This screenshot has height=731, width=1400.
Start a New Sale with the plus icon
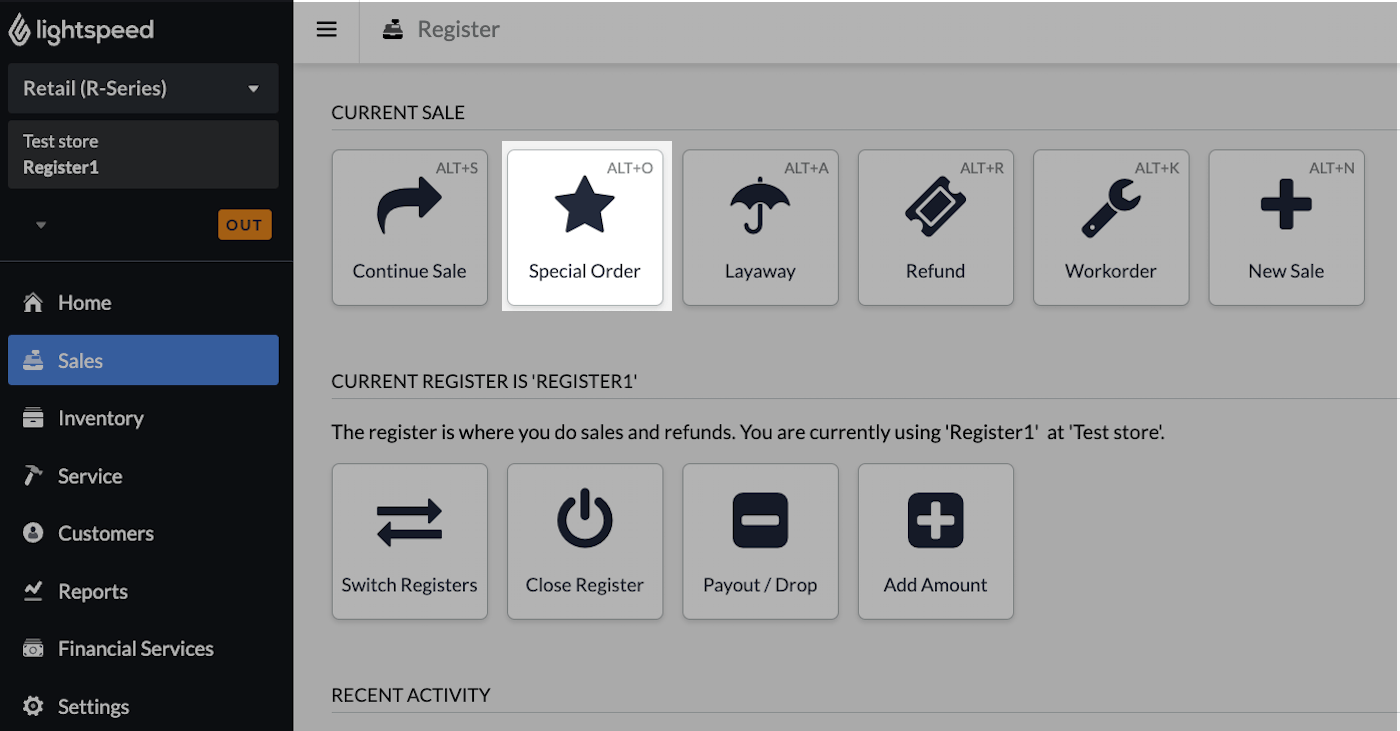[x=1286, y=228]
